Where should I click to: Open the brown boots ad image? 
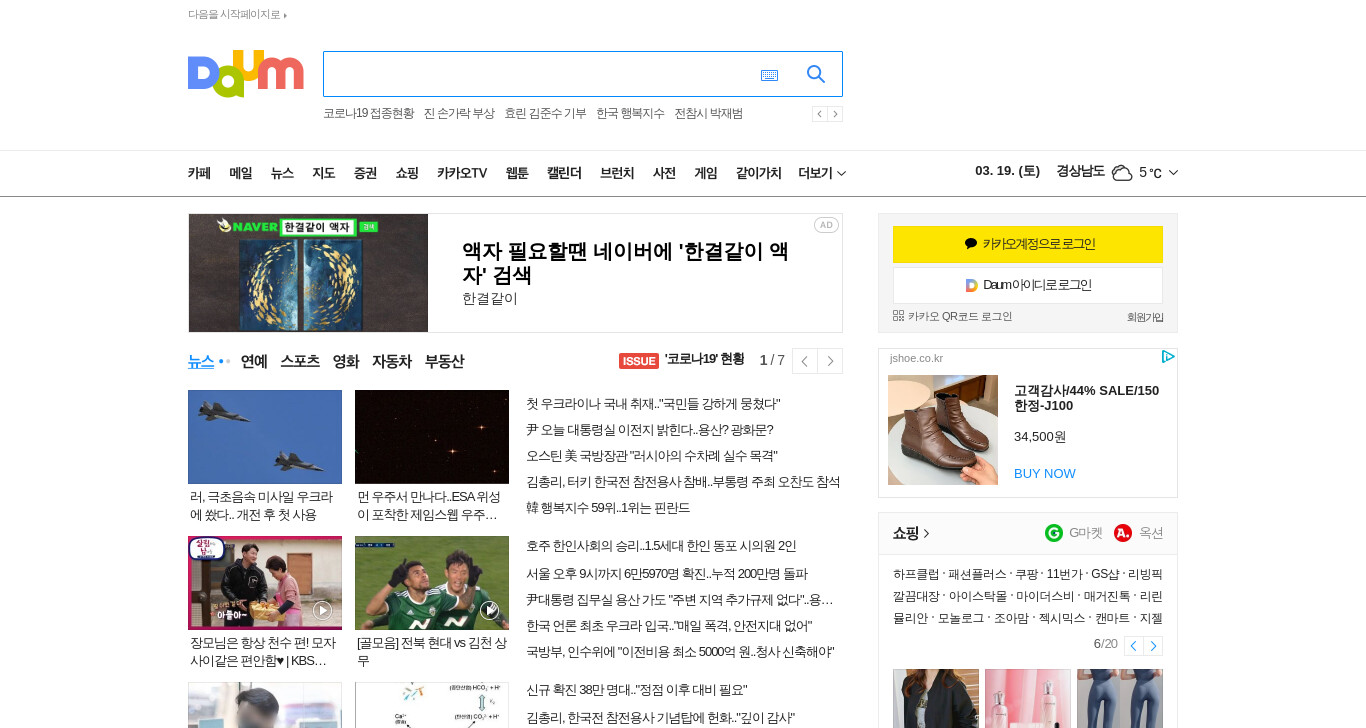pos(943,430)
